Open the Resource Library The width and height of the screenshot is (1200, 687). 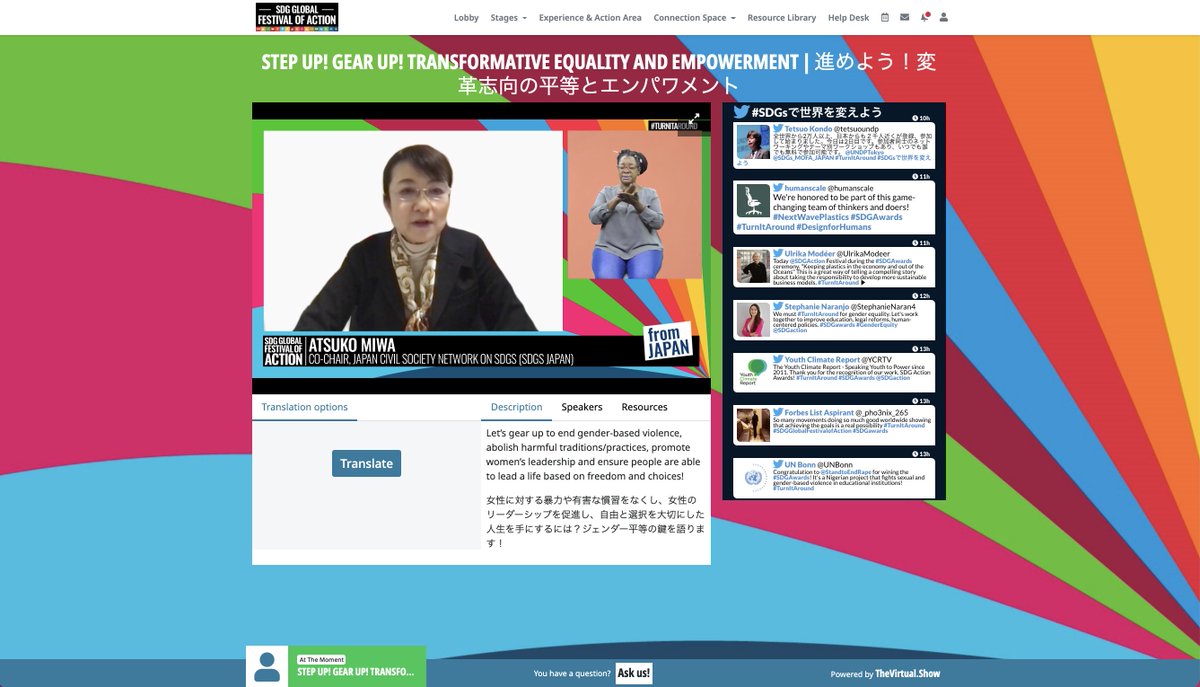pyautogui.click(x=781, y=18)
